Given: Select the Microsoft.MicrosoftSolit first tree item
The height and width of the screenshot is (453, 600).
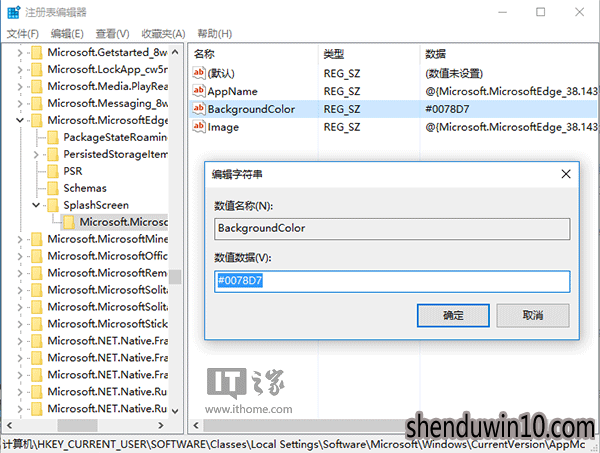Looking at the screenshot, I should tap(108, 290).
